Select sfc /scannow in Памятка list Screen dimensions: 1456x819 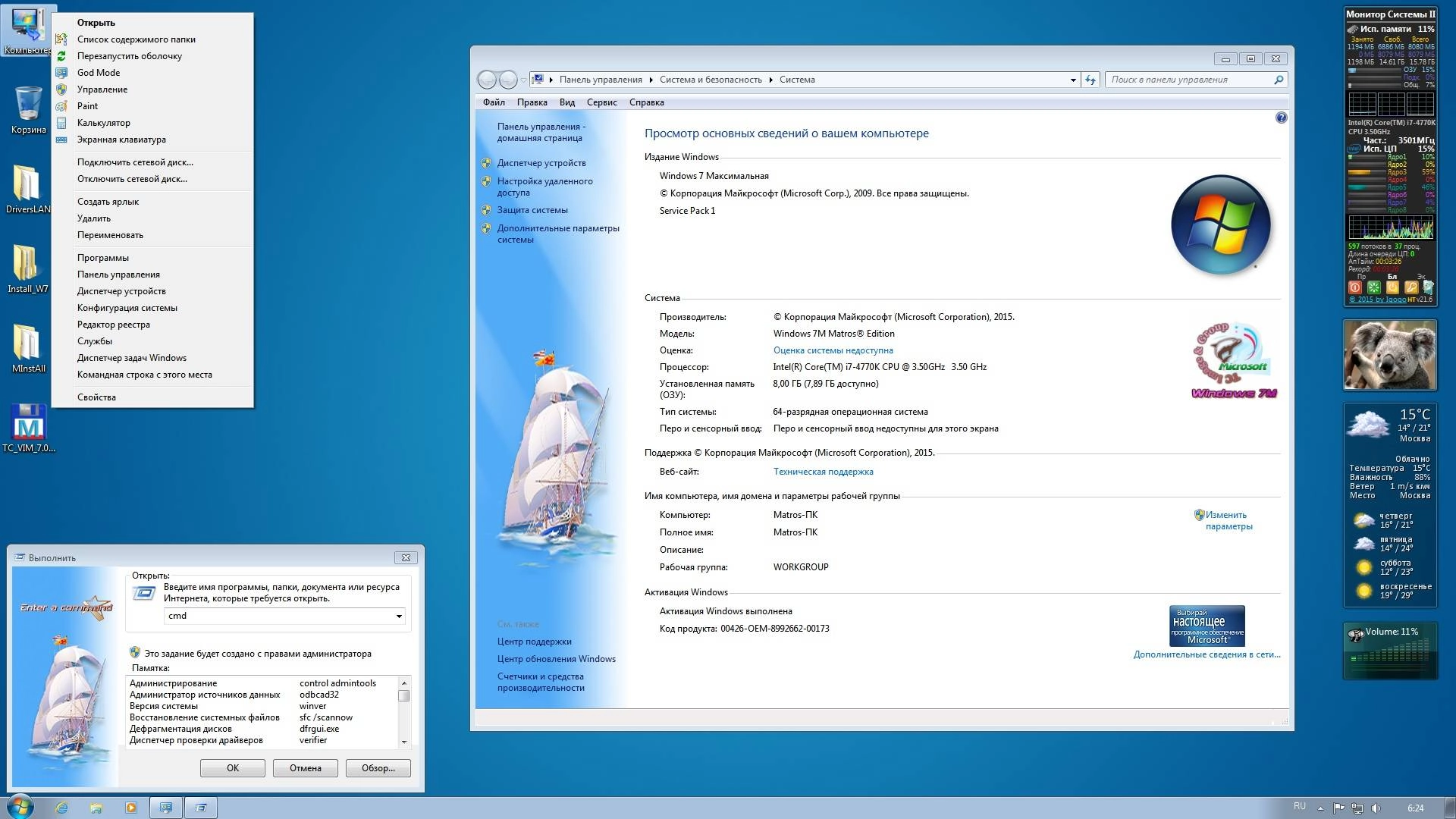tap(325, 717)
